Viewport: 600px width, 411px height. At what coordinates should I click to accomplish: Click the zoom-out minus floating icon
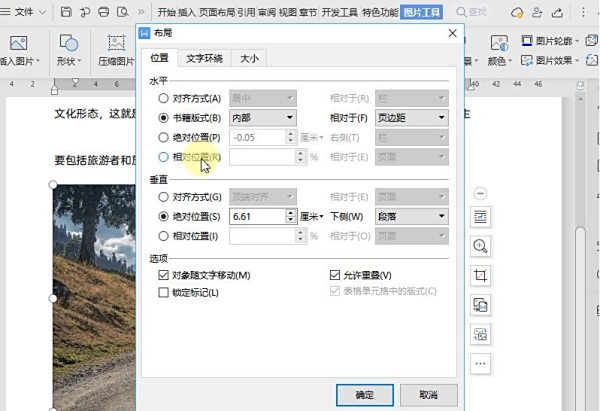[480, 193]
